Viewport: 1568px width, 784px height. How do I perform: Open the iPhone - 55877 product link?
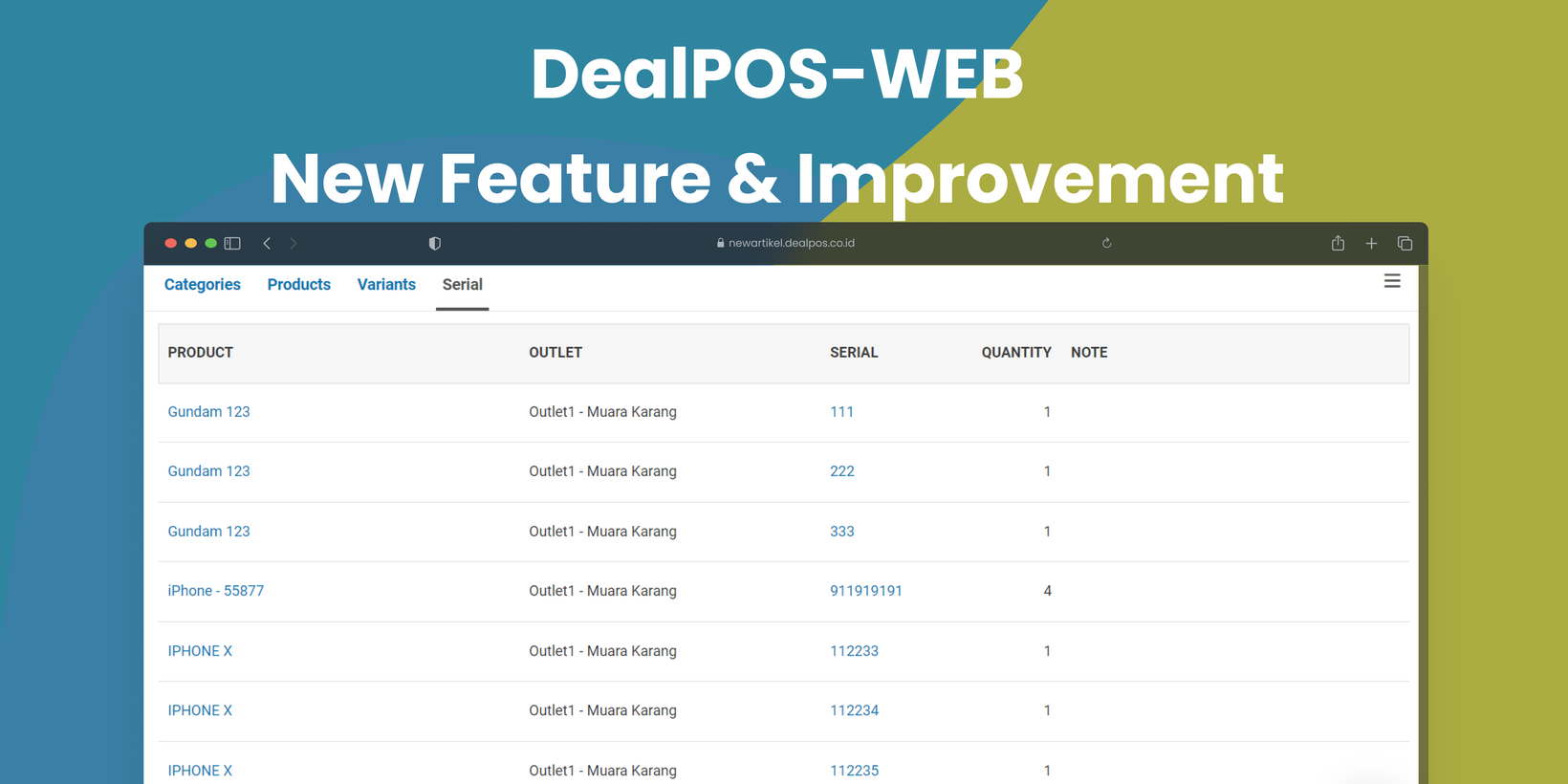216,591
